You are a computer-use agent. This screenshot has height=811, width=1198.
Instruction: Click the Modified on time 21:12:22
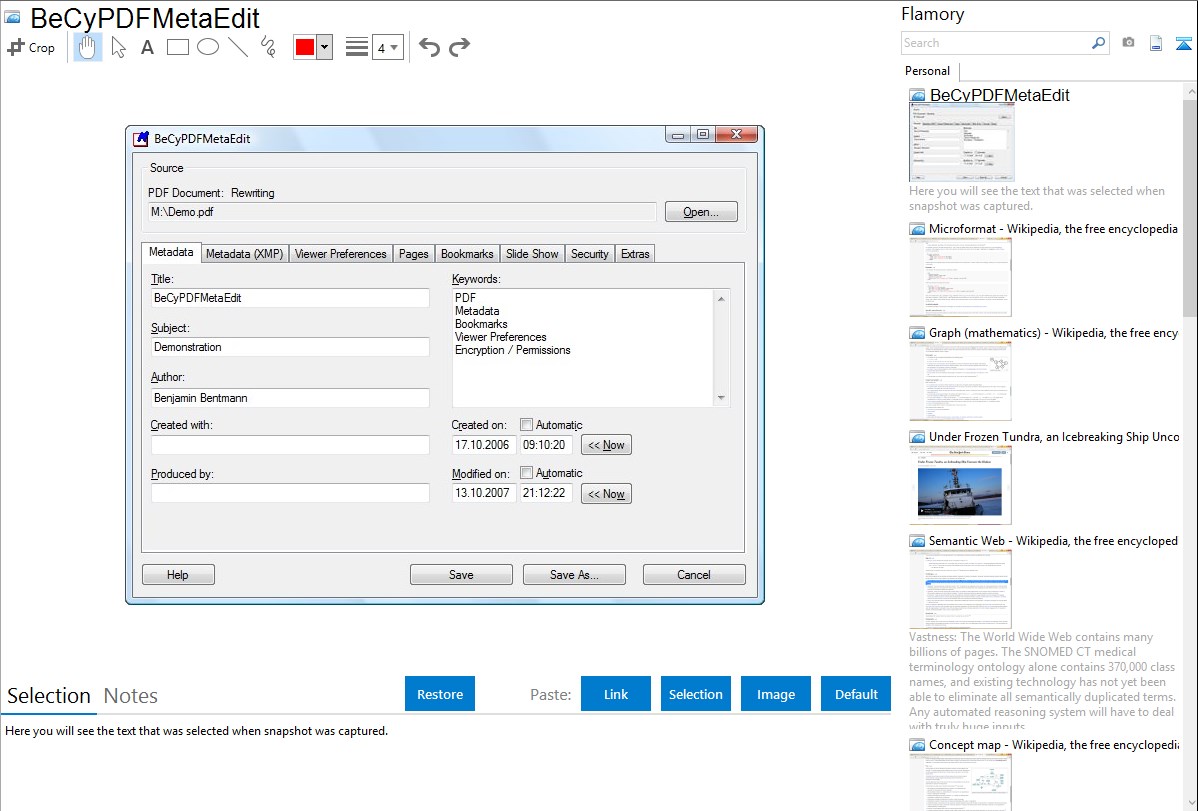coord(546,493)
